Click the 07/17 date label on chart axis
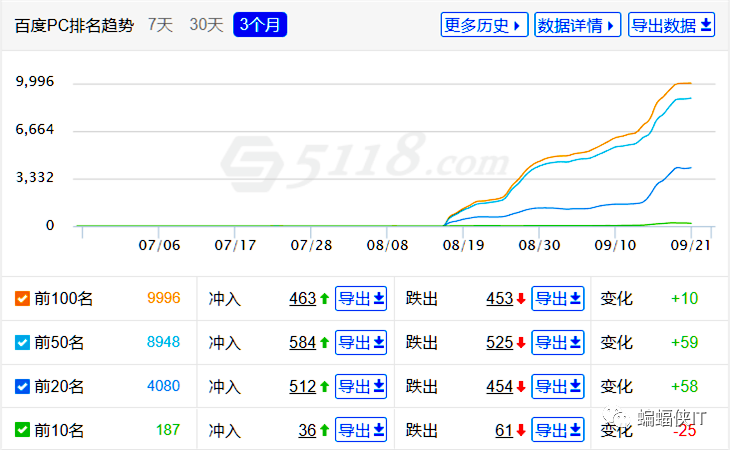The width and height of the screenshot is (730, 450). coord(235,245)
